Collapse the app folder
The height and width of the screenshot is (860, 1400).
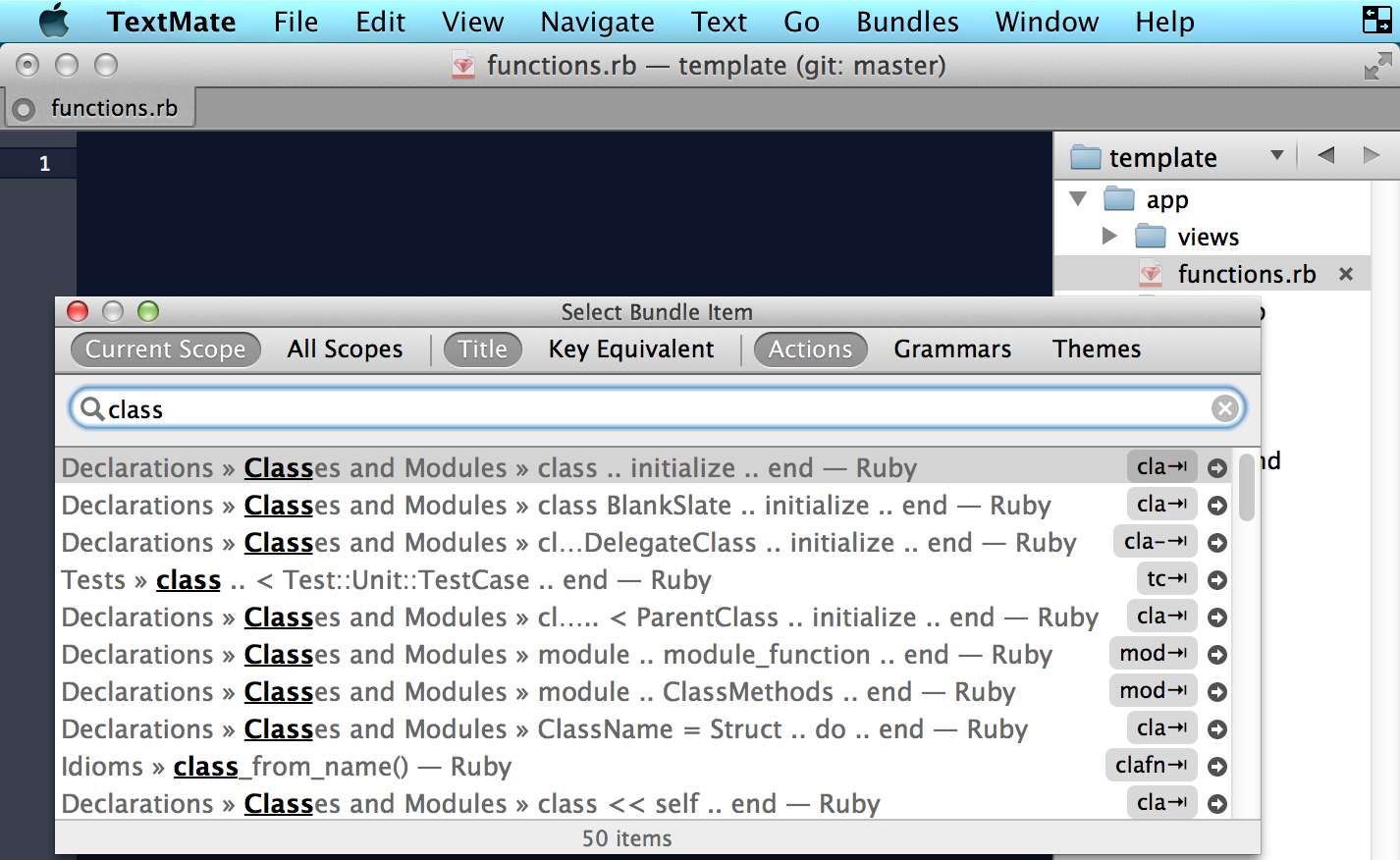tap(1078, 198)
